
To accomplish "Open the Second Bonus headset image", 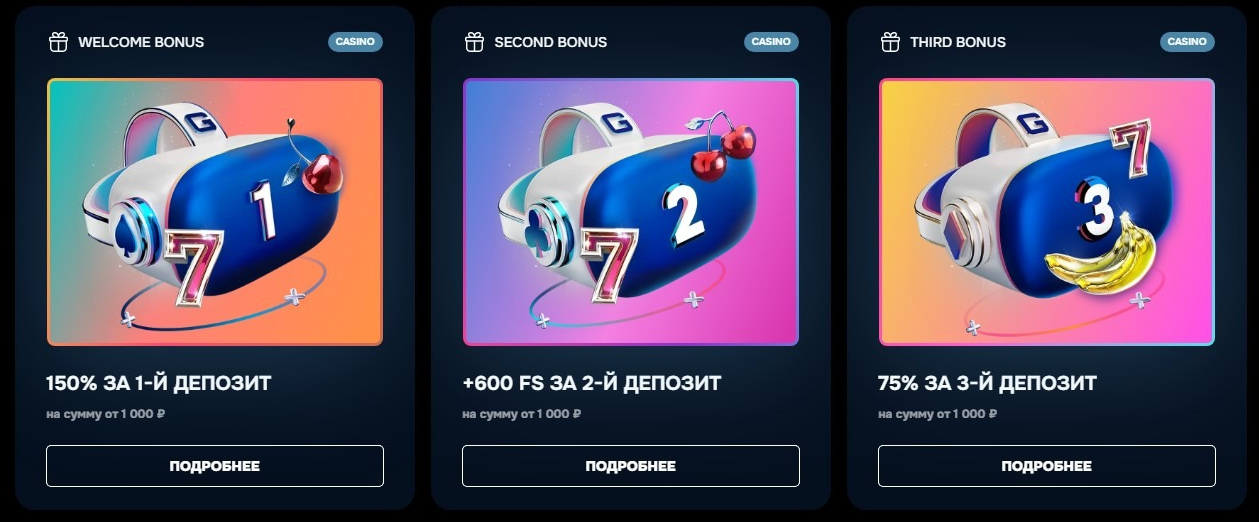I will pos(631,212).
